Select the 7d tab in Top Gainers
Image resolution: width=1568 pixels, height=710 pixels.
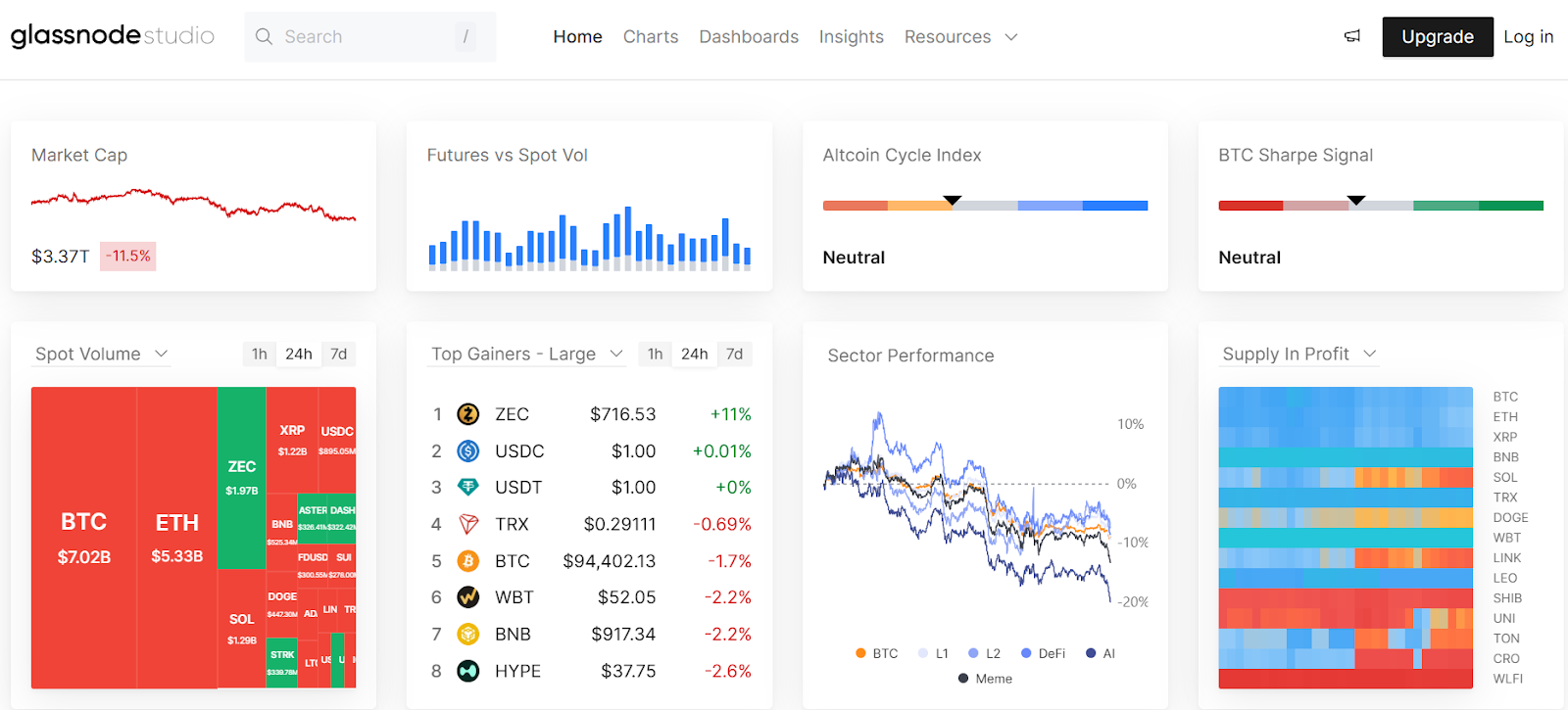point(734,354)
